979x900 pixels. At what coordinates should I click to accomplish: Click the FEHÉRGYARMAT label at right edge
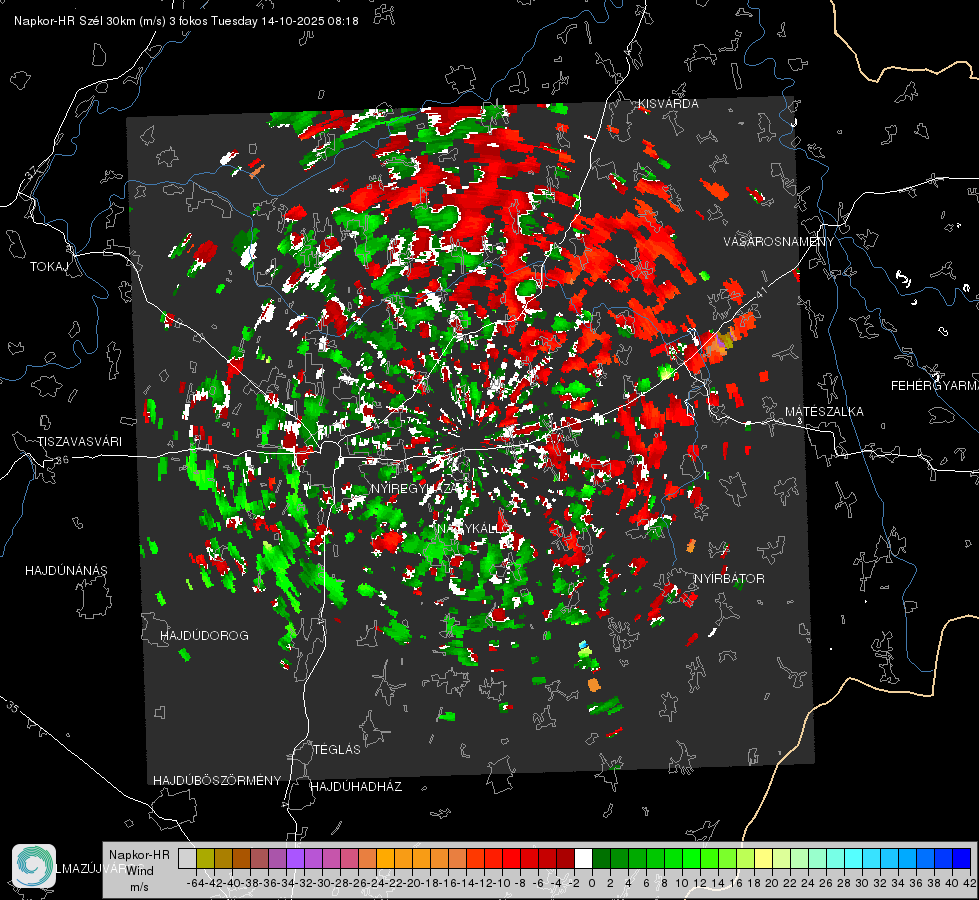(934, 385)
